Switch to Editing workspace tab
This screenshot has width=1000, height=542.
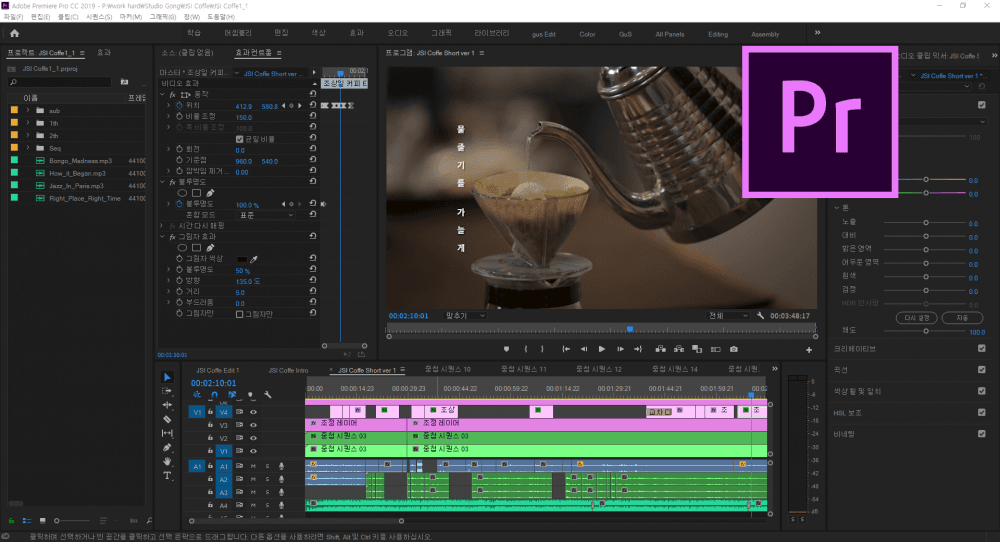pyautogui.click(x=718, y=34)
